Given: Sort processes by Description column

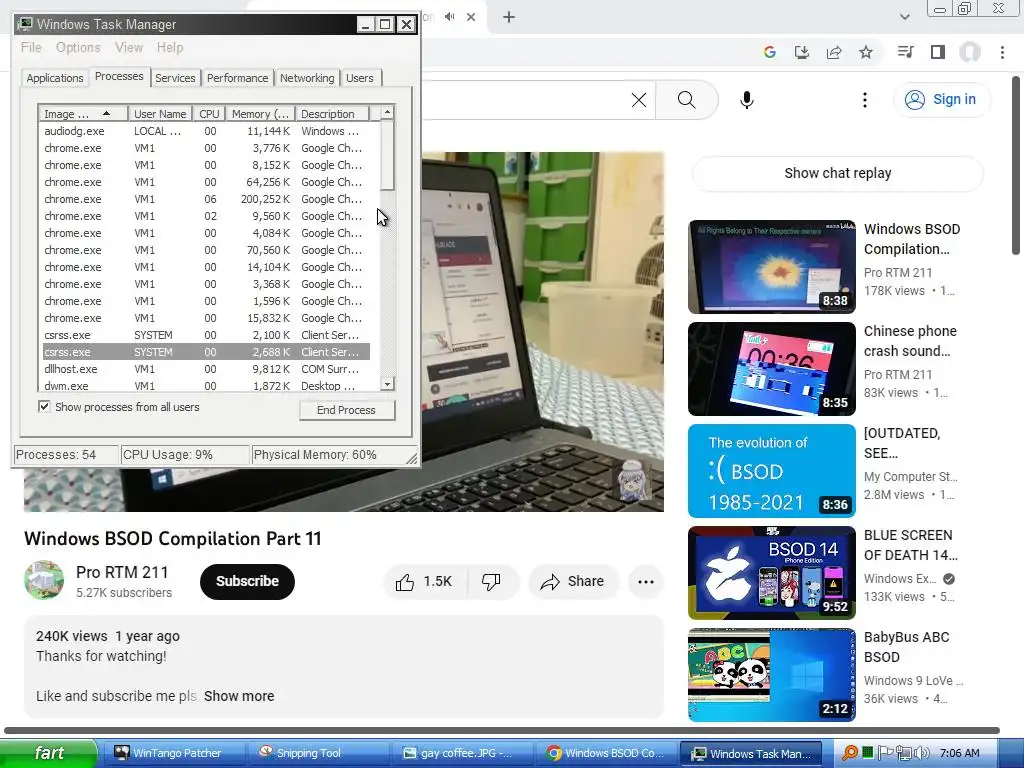Looking at the screenshot, I should 332,114.
